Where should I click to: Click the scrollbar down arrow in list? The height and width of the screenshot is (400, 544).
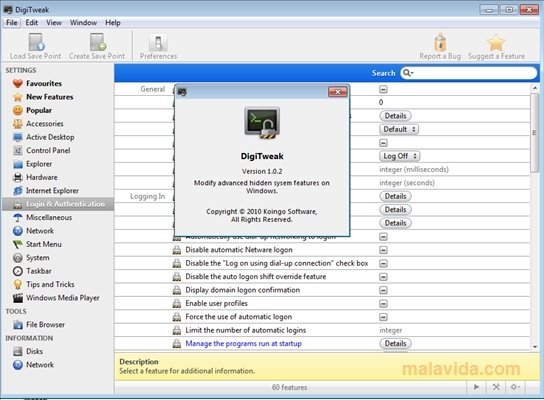535,346
